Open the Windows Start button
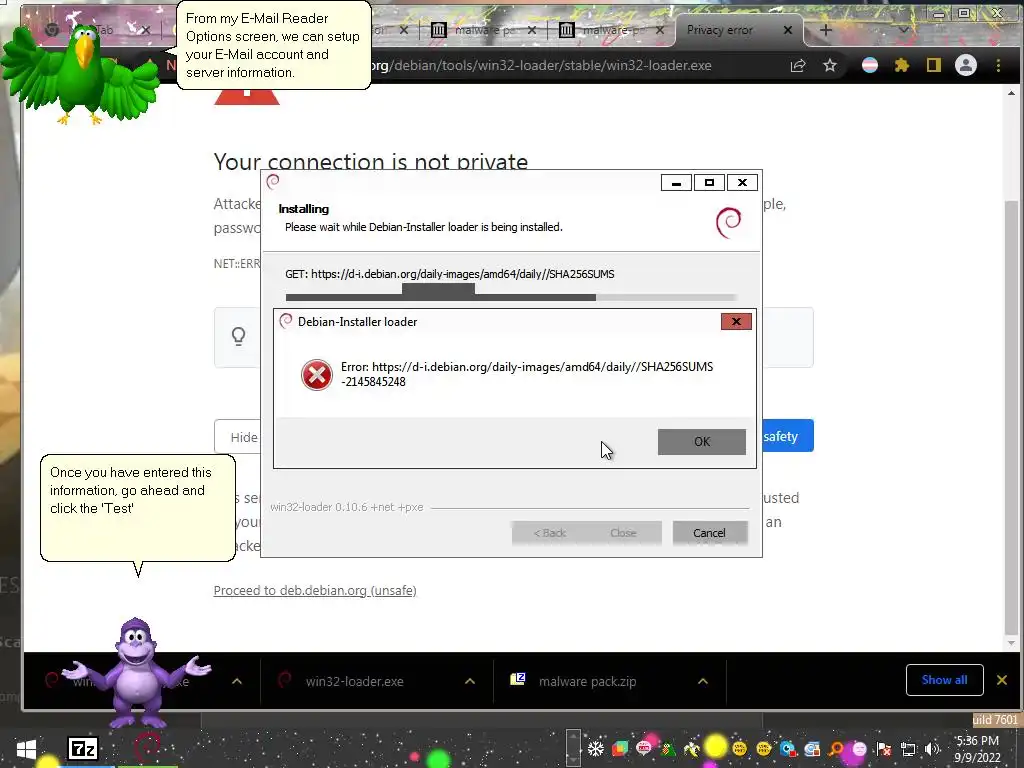 [x=26, y=748]
